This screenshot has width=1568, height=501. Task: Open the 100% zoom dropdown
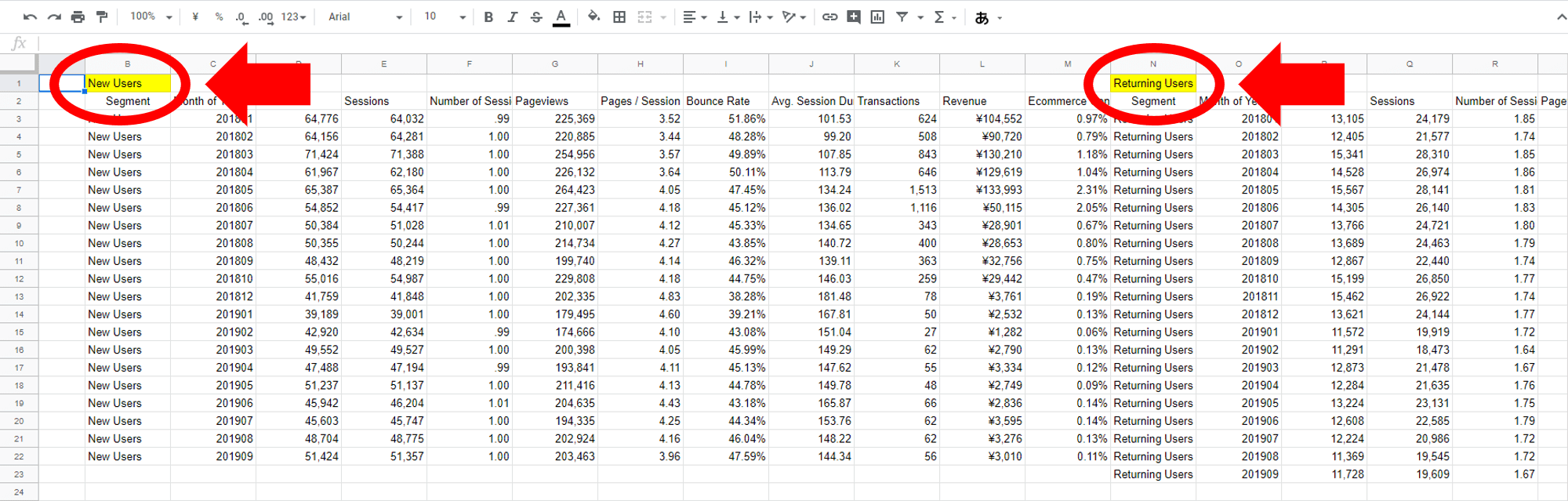click(151, 16)
